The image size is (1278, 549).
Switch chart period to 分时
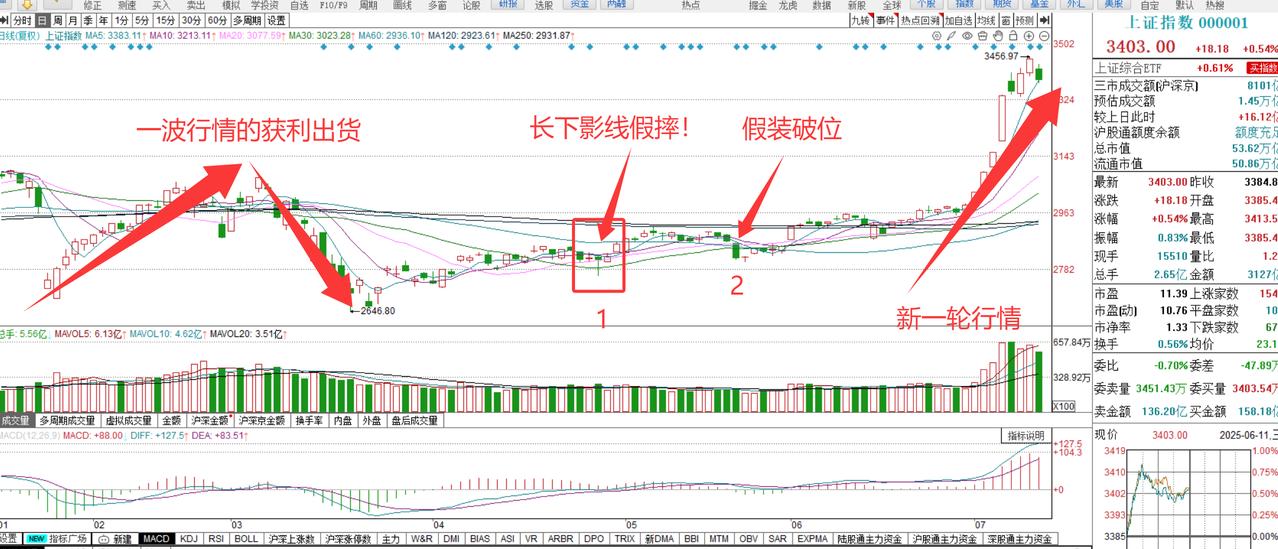point(22,20)
